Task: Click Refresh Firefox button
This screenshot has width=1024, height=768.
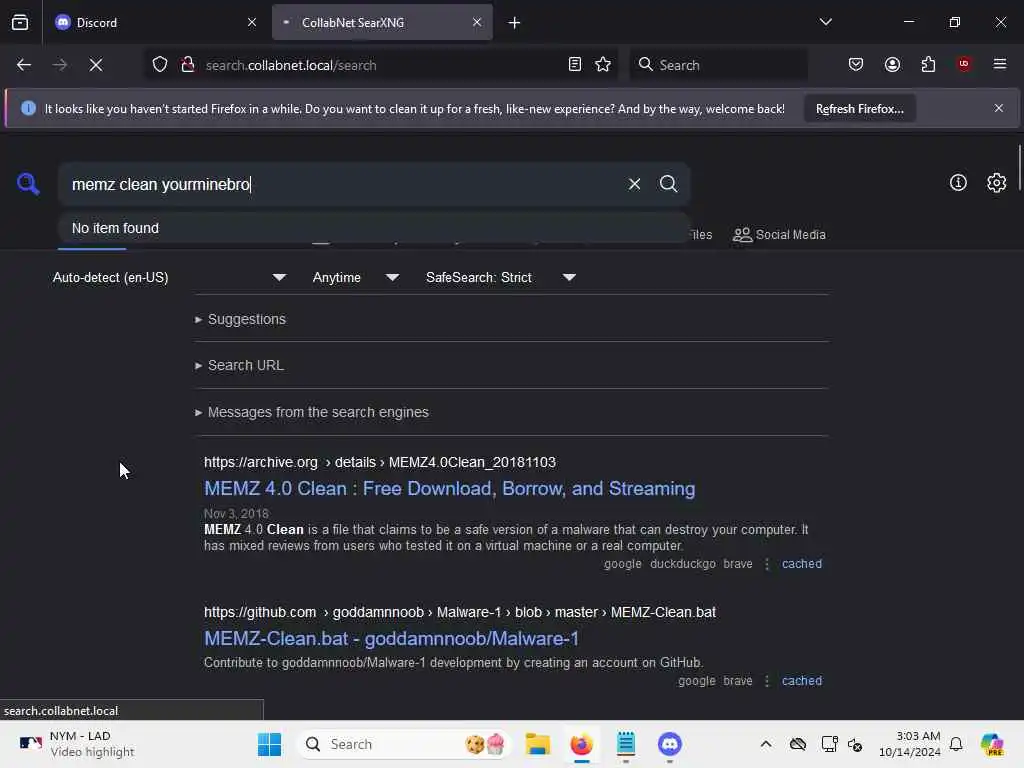Action: pyautogui.click(x=859, y=109)
